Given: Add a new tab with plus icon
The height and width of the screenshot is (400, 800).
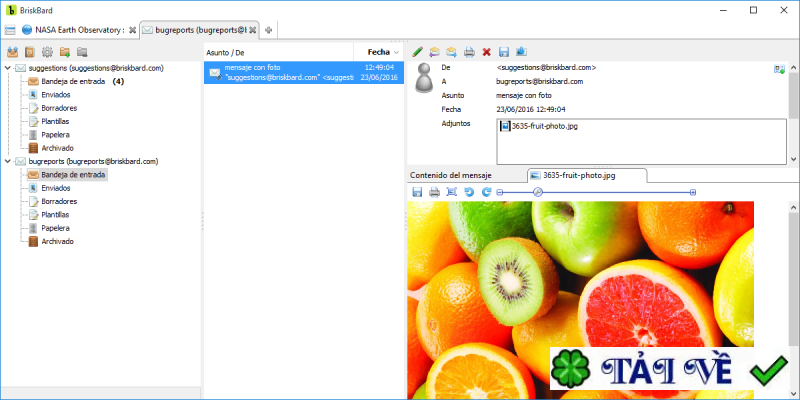Looking at the screenshot, I should tap(268, 31).
